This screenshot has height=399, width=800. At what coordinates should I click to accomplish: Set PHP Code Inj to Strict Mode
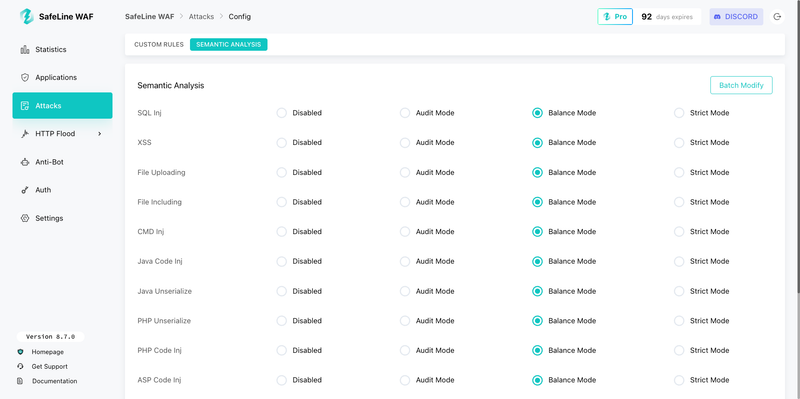(x=679, y=351)
